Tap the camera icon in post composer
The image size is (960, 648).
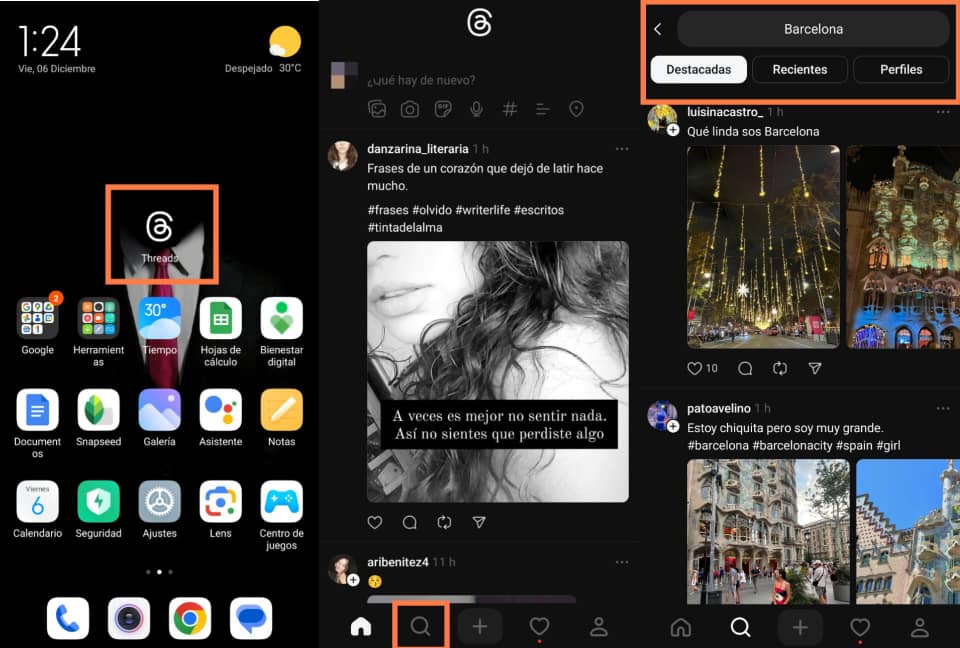tap(410, 109)
